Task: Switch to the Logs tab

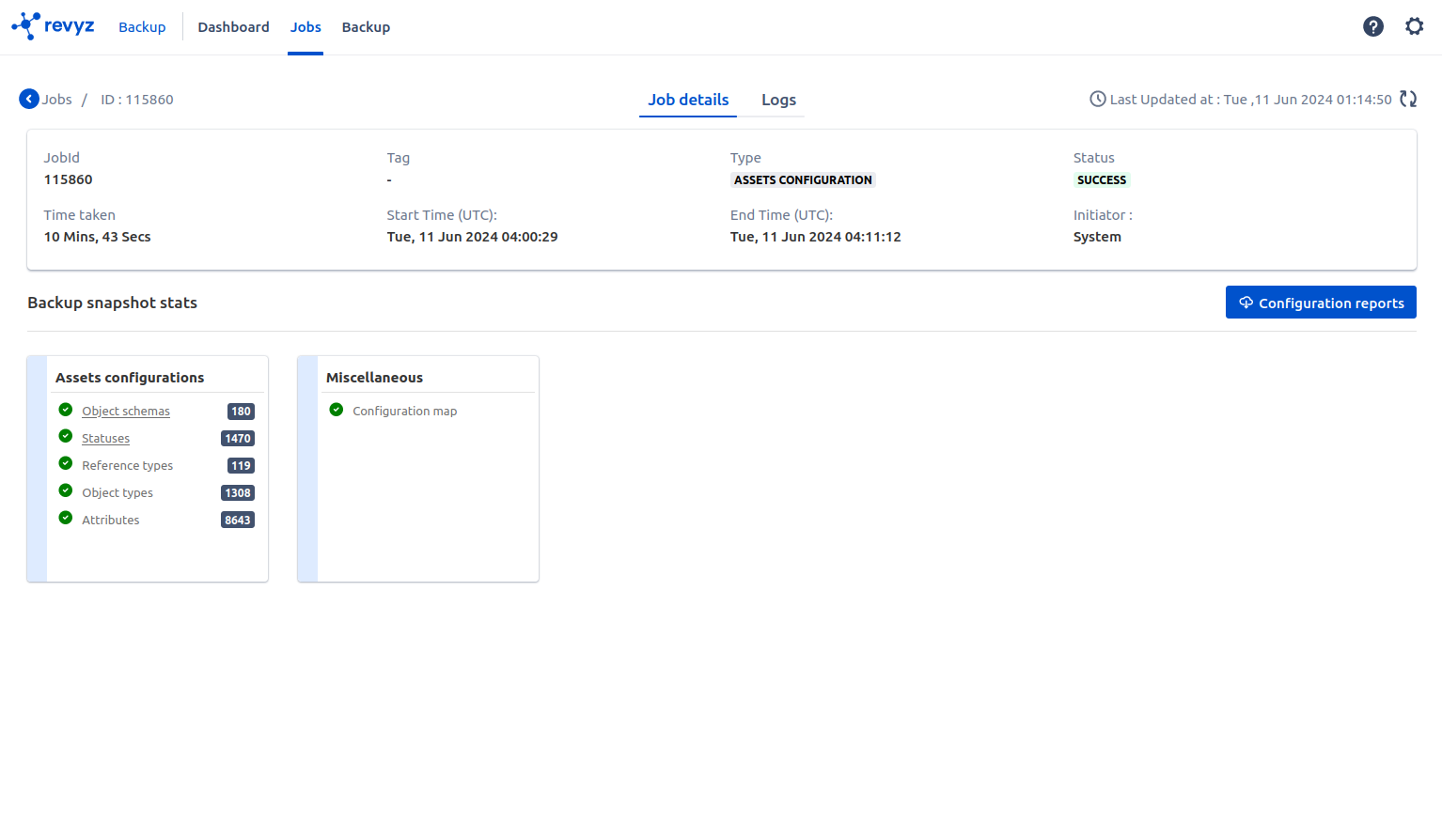Action: click(778, 100)
